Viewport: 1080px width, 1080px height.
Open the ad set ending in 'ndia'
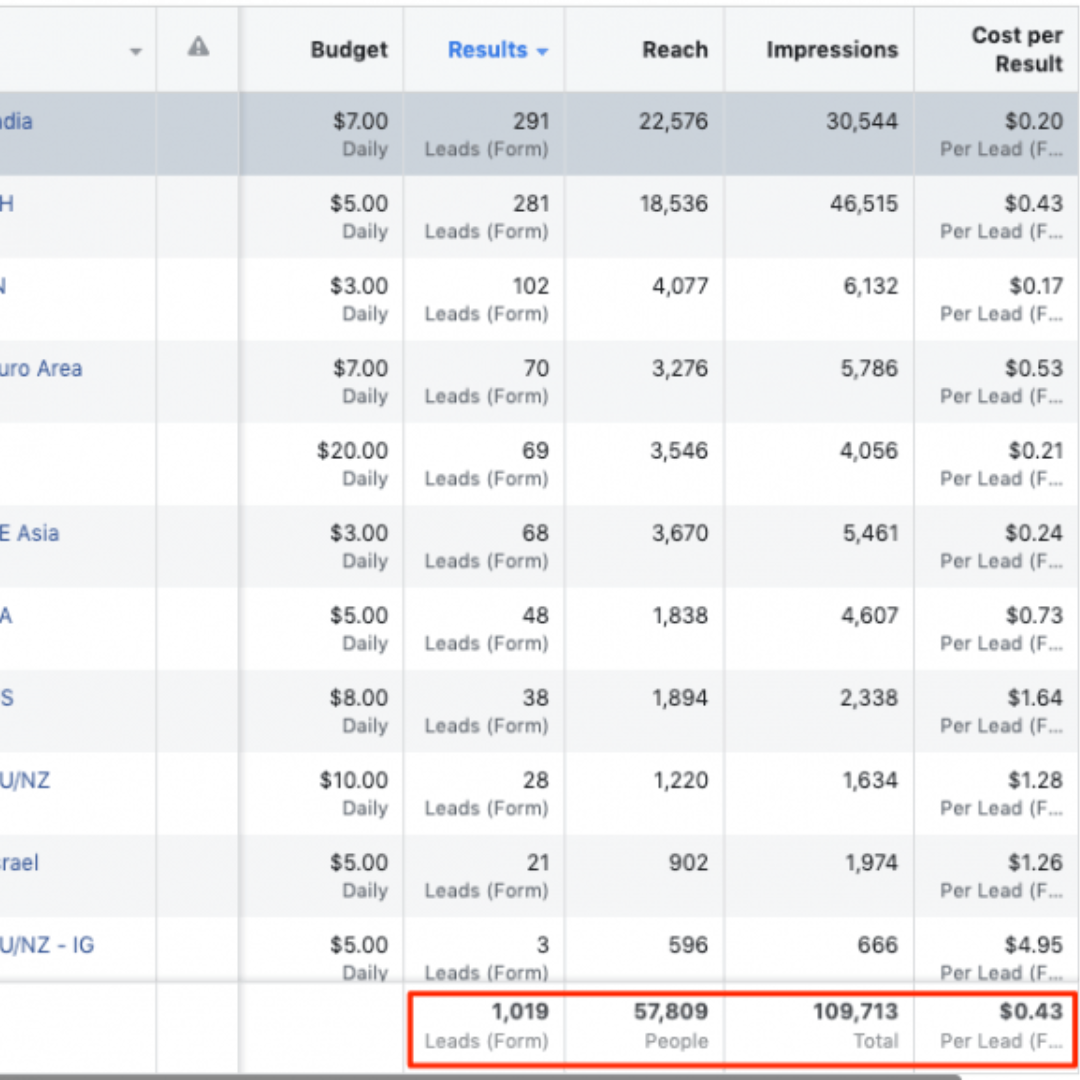coord(17,122)
